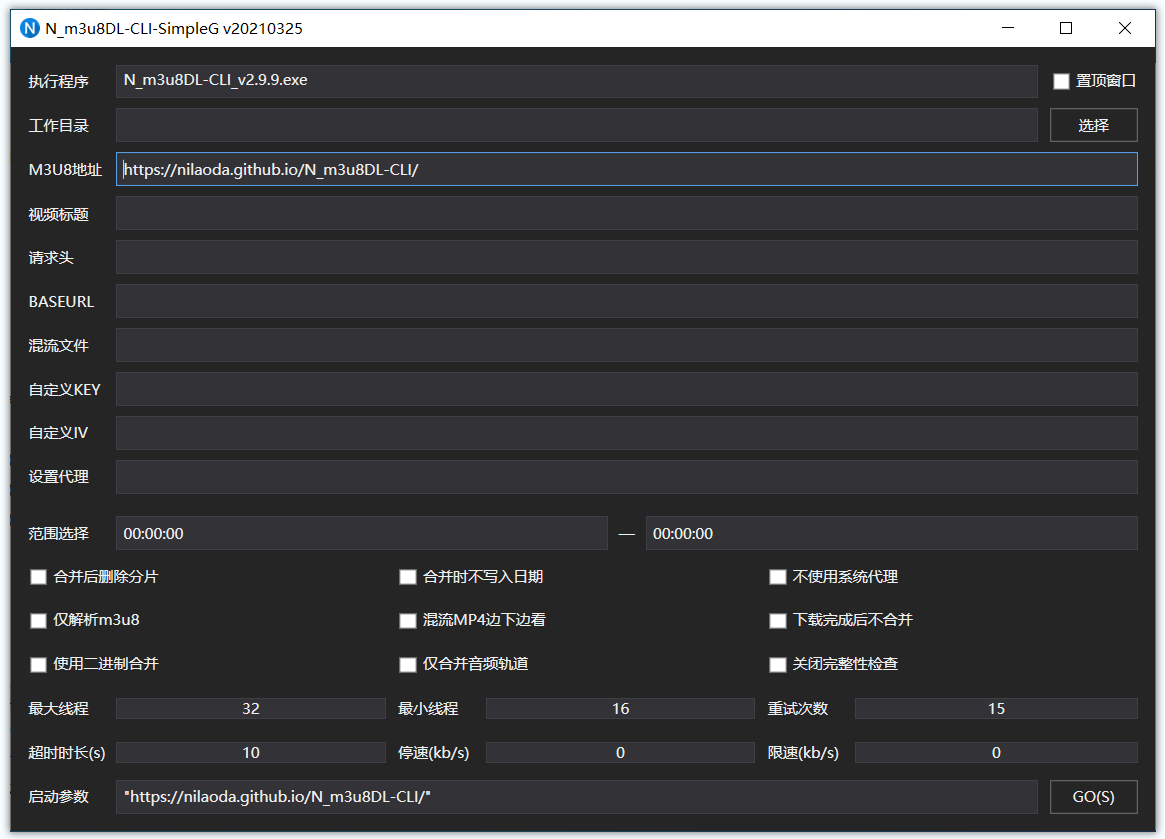Image resolution: width=1165 pixels, height=839 pixels.
Task: Click the 选择 button for working directory
Action: coord(1093,125)
